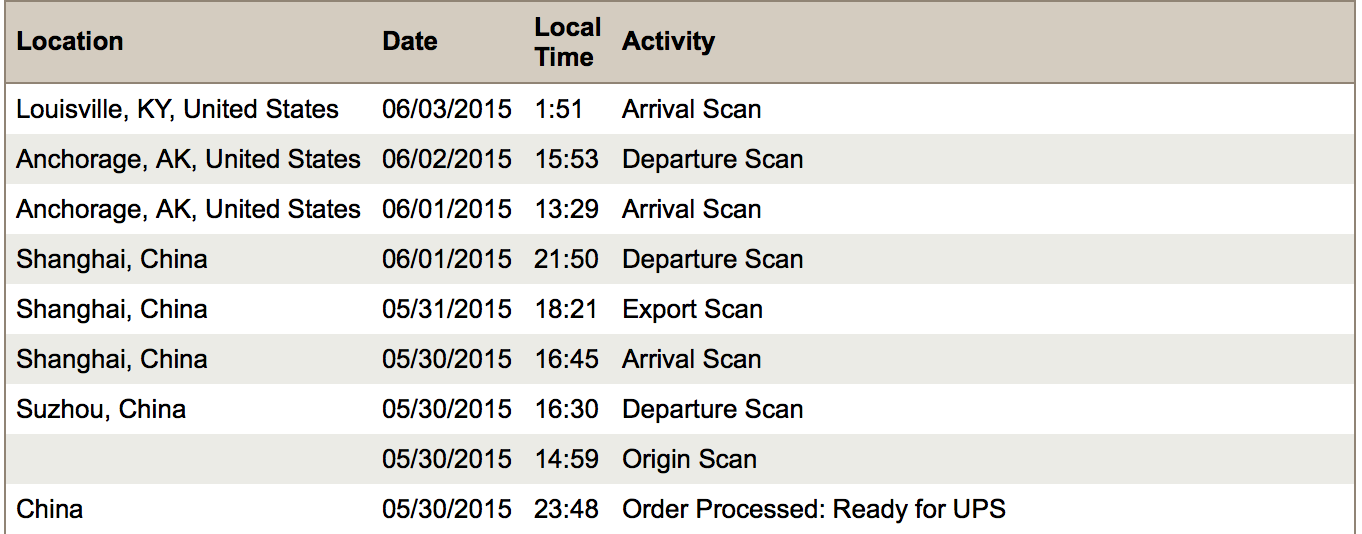Click the Activity column header
The width and height of the screenshot is (1362, 534).
(x=668, y=42)
